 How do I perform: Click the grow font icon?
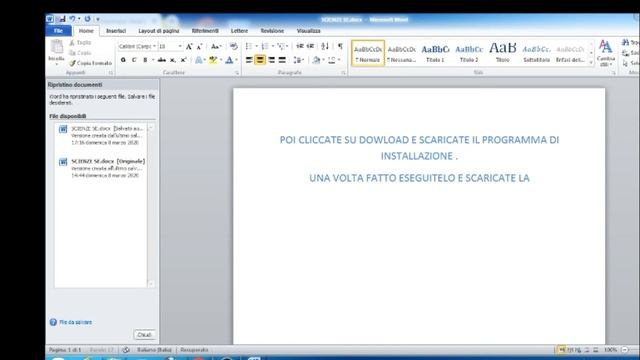[189, 47]
